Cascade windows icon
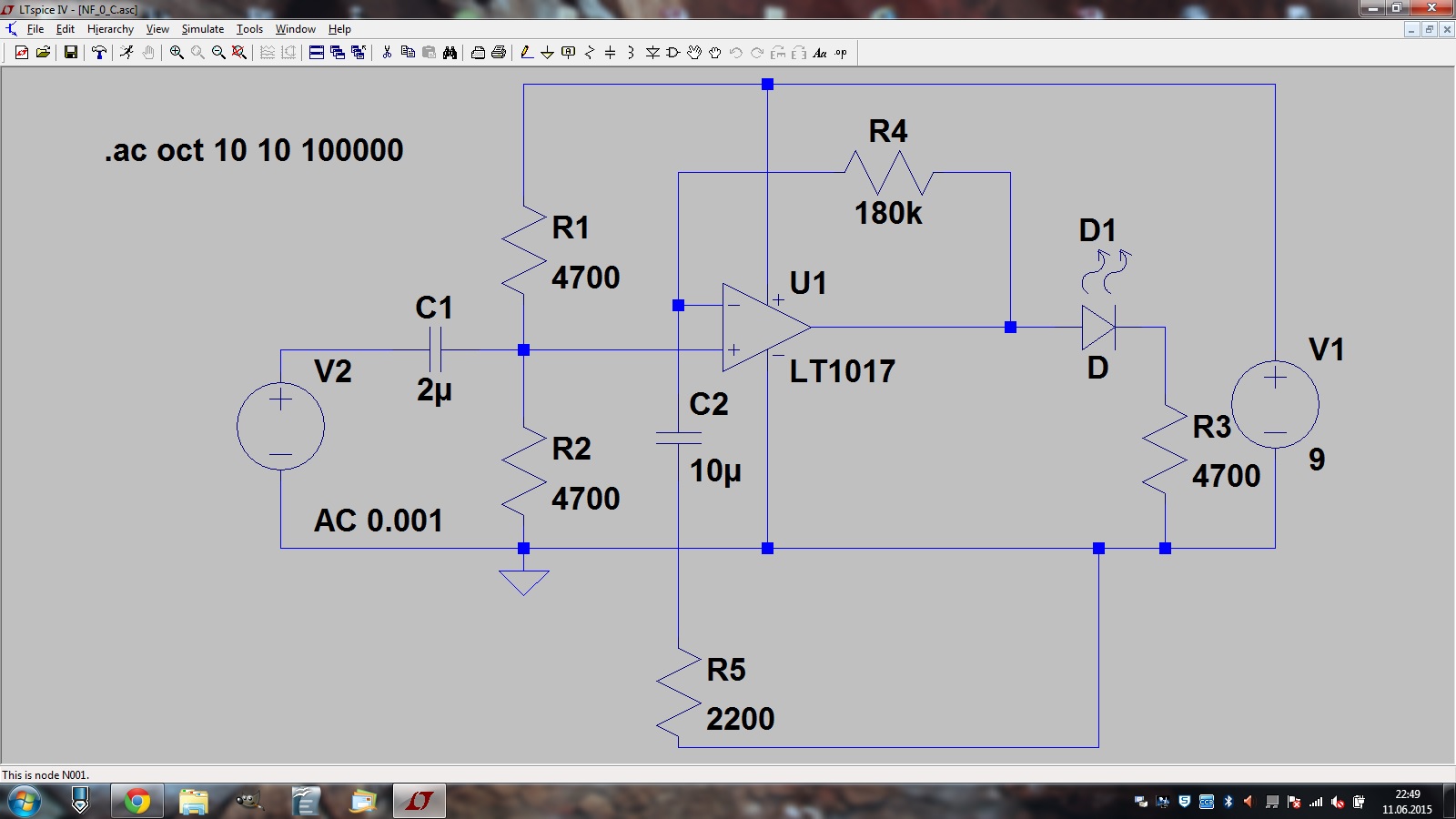1456x819 pixels. [x=338, y=53]
